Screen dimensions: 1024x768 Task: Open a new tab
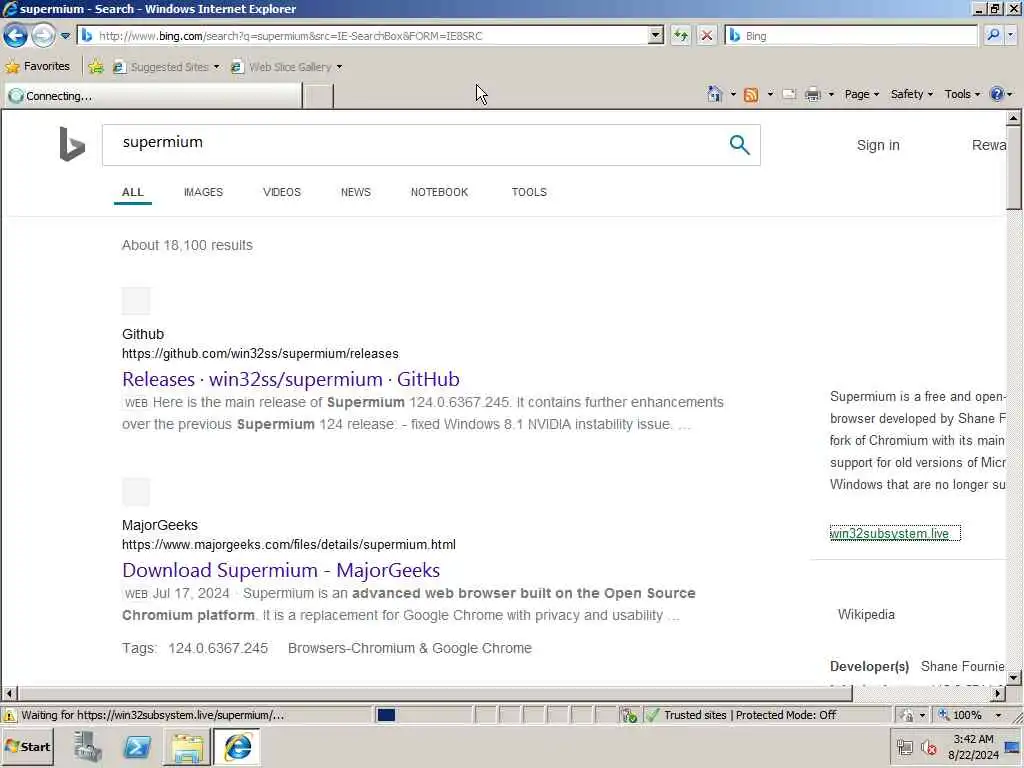point(318,95)
